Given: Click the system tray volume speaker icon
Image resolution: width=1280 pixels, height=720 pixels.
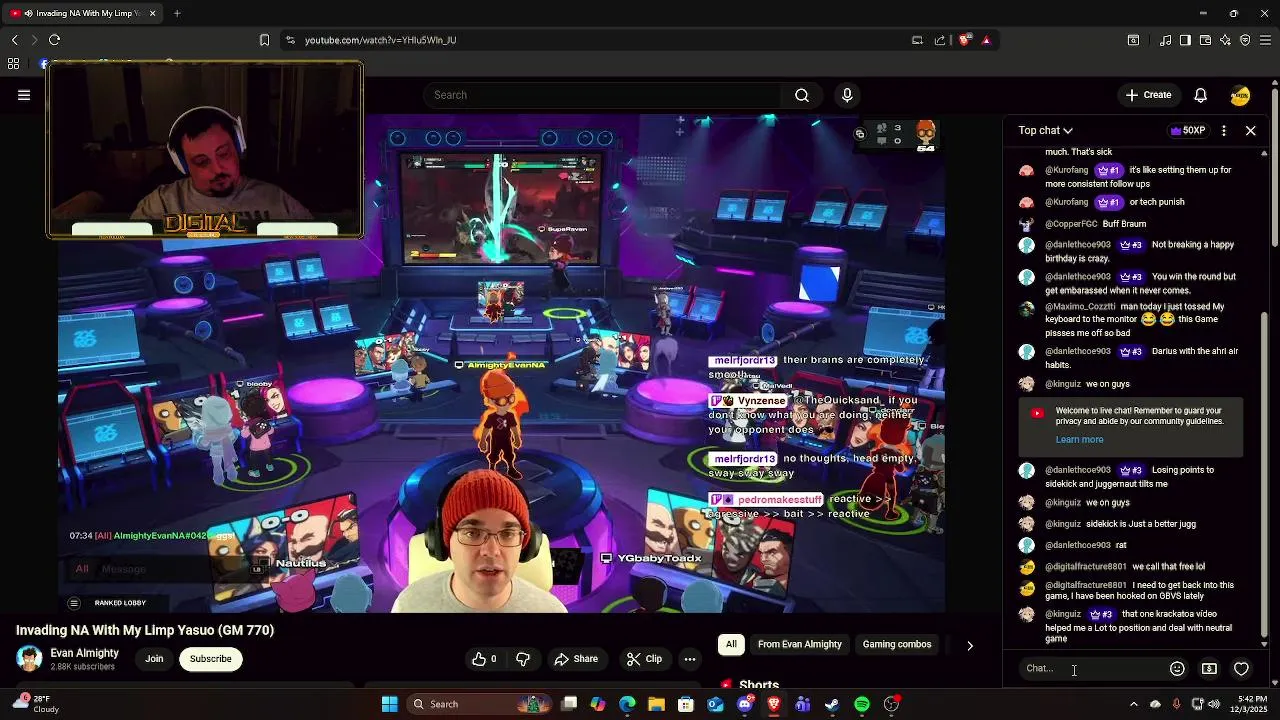Looking at the screenshot, I should (x=1214, y=704).
